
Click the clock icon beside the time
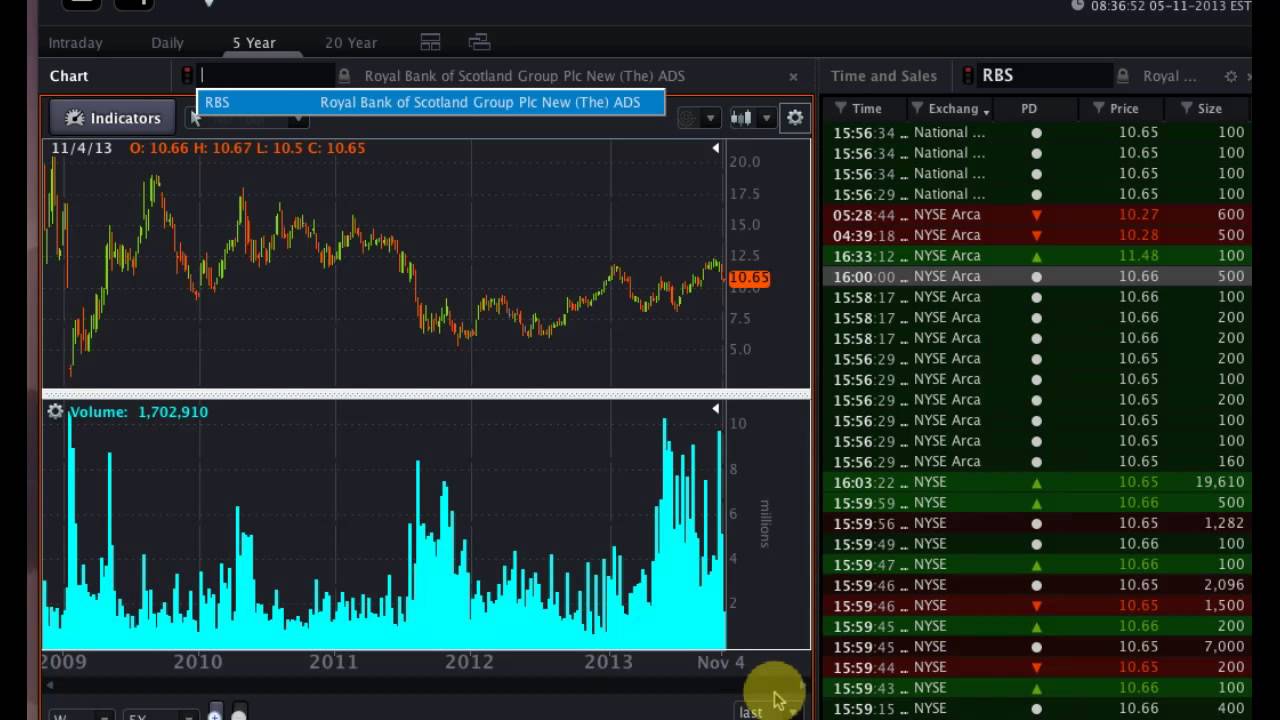coord(1077,6)
